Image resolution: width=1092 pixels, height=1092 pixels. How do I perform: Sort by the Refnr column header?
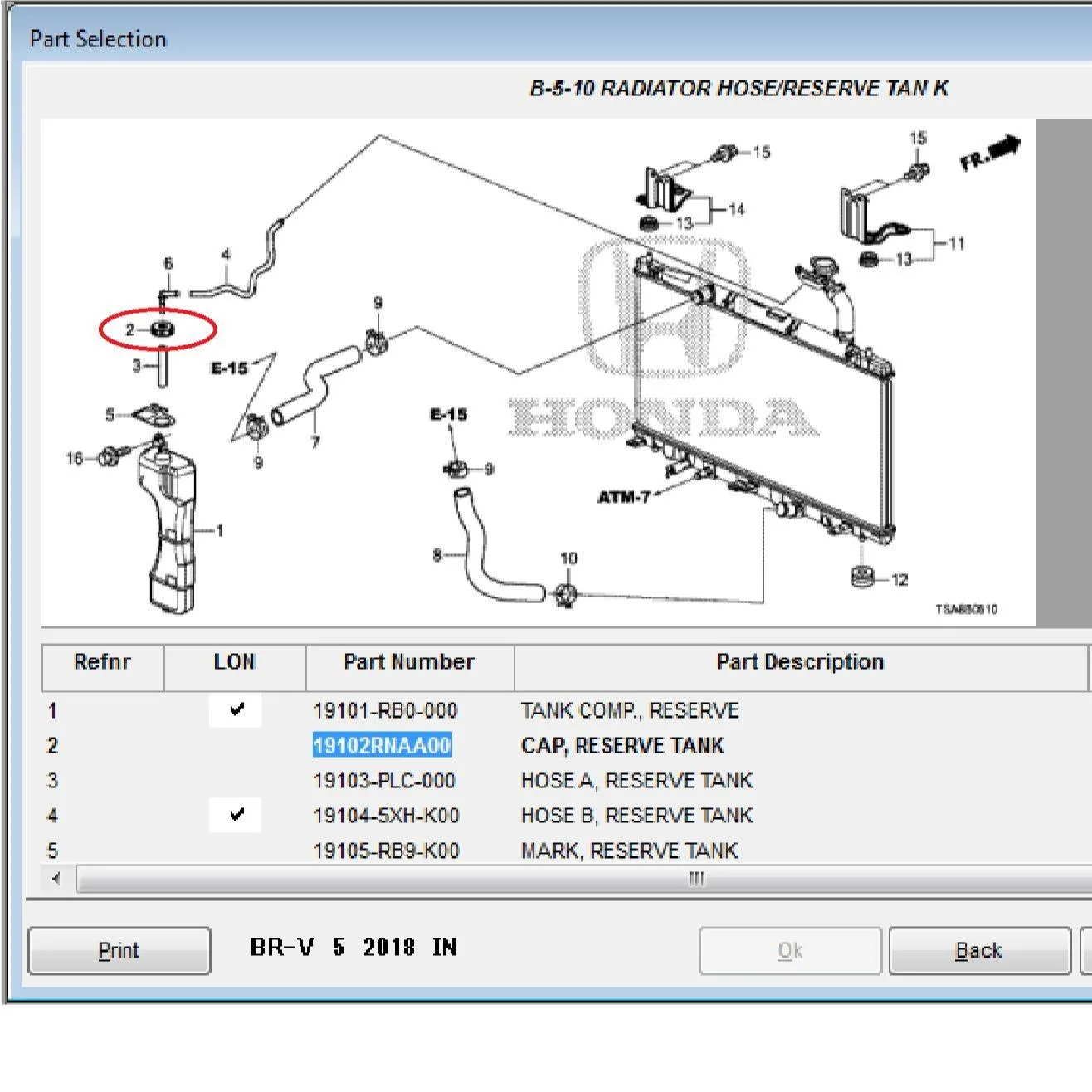(x=103, y=667)
